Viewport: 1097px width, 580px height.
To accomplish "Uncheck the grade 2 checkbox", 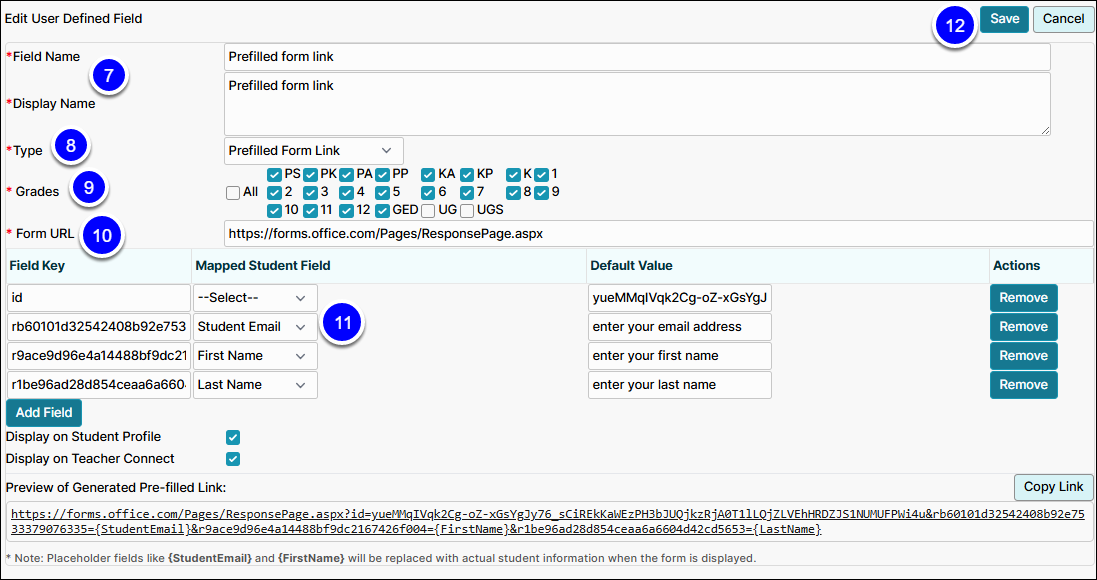I will click(x=274, y=192).
